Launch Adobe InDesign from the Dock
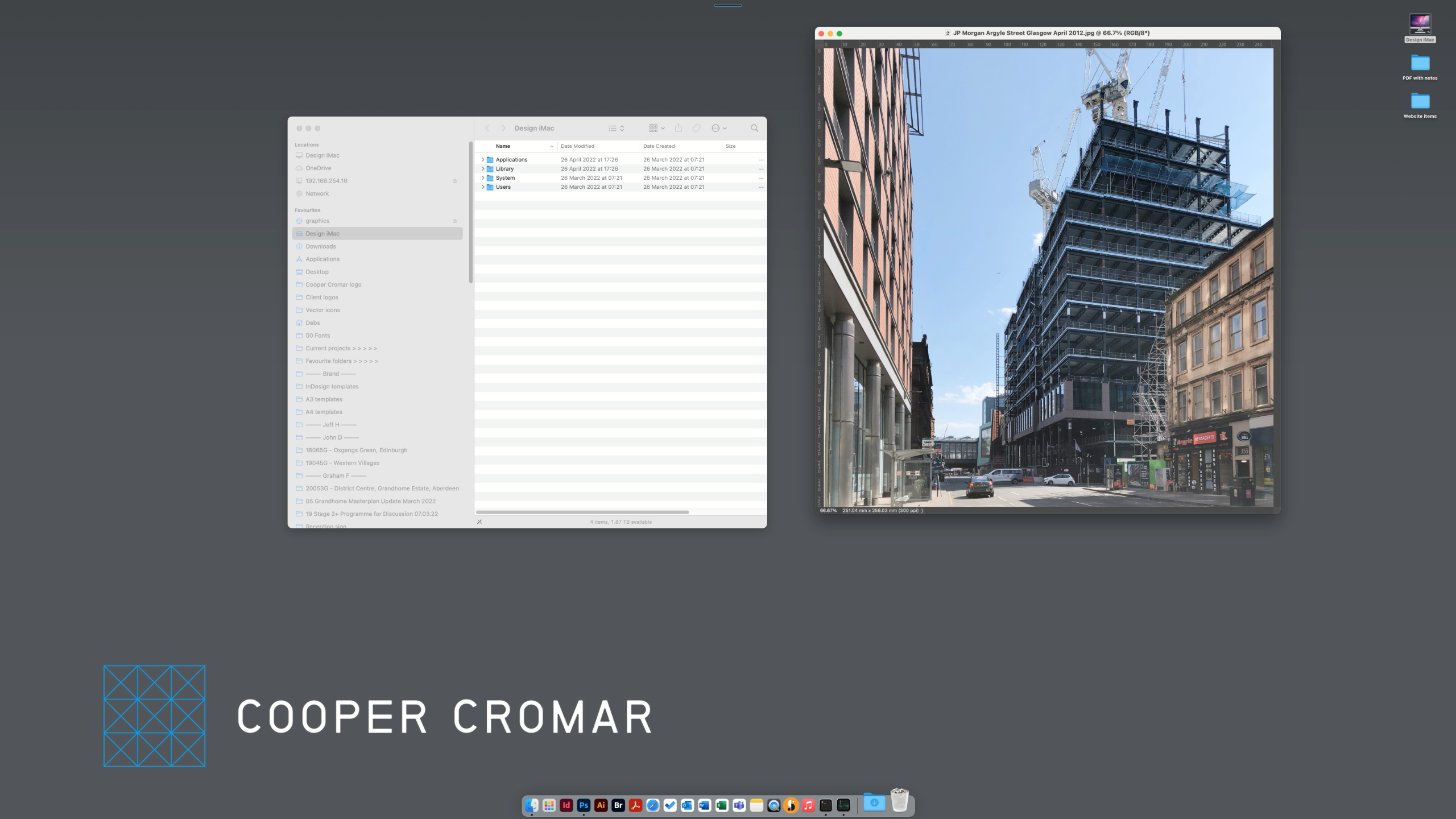This screenshot has height=819, width=1456. click(x=566, y=805)
